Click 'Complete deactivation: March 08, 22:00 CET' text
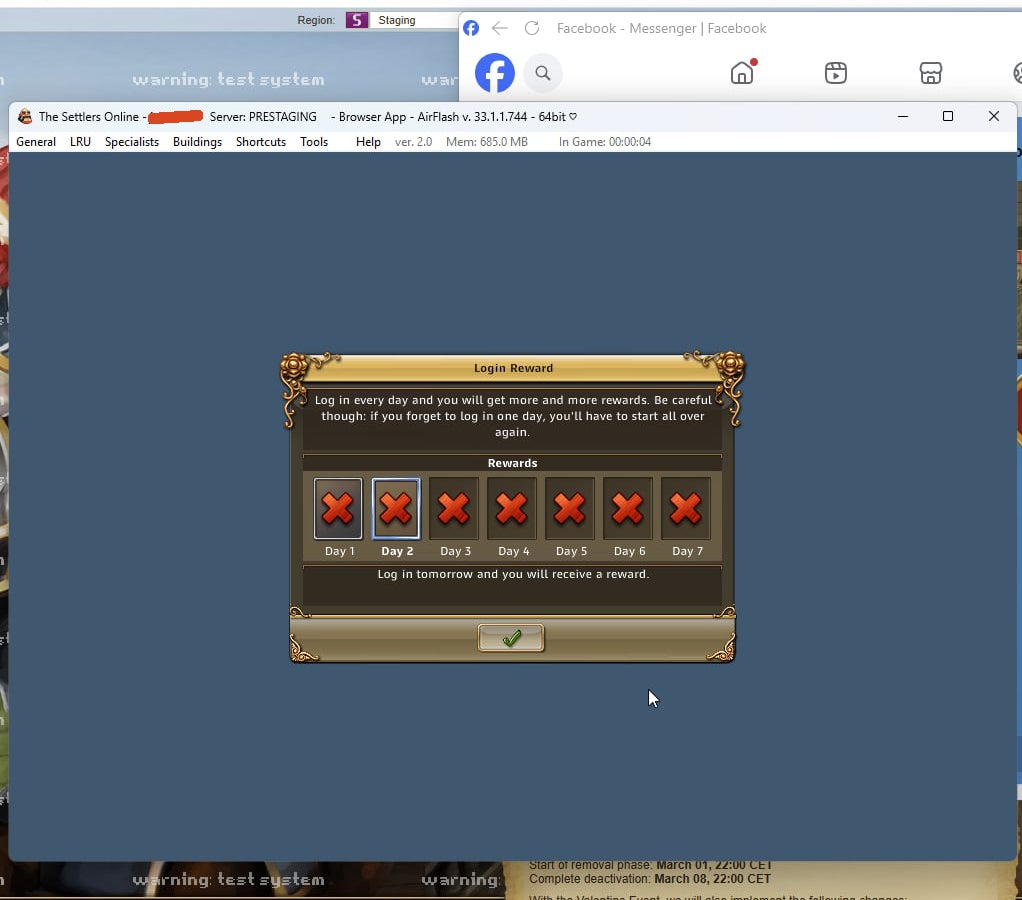 pos(650,879)
